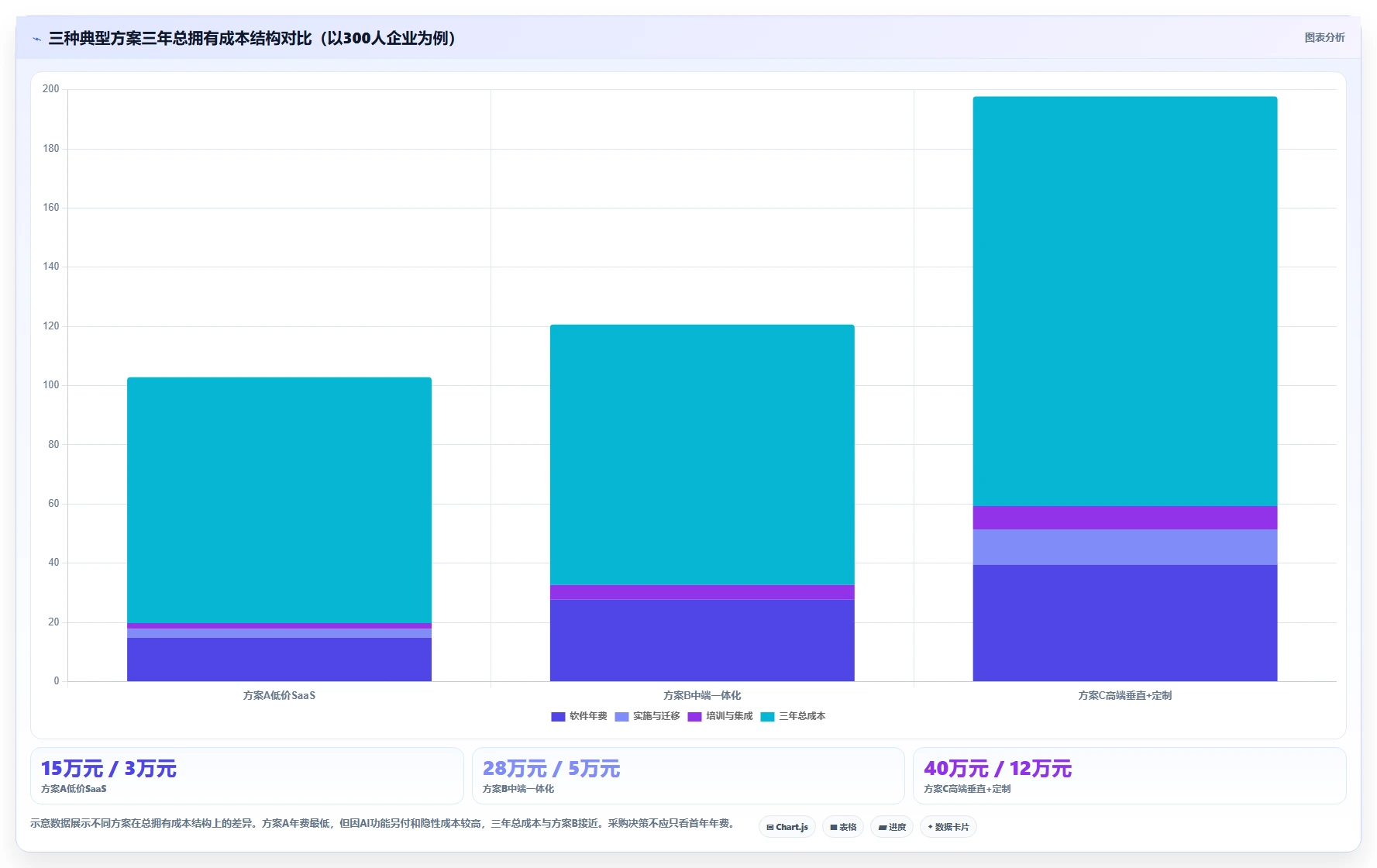Click the 方案A低价SaaS data card
Screen dimensions: 1377x868
click(246, 776)
